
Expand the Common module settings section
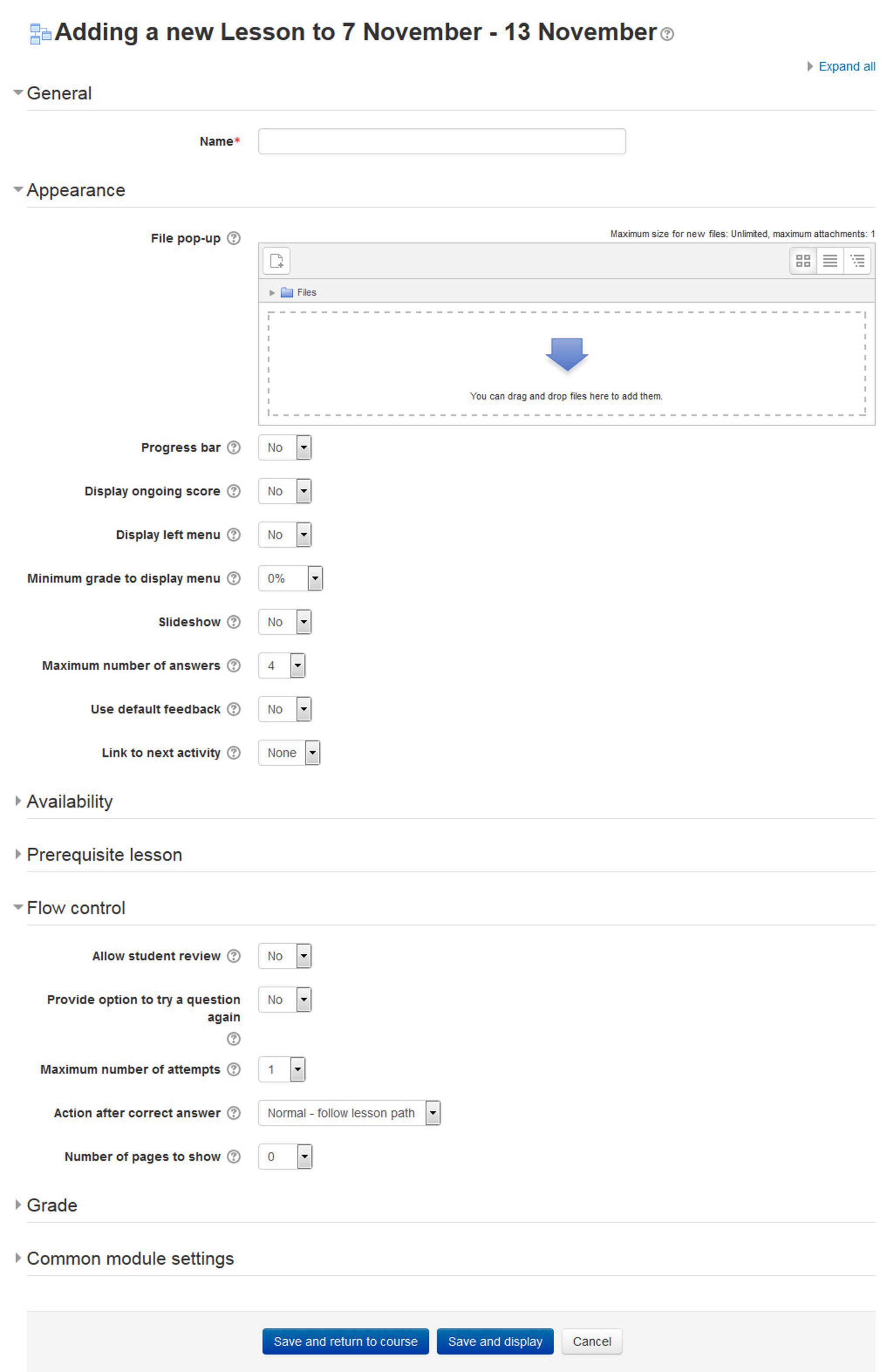pos(130,1259)
